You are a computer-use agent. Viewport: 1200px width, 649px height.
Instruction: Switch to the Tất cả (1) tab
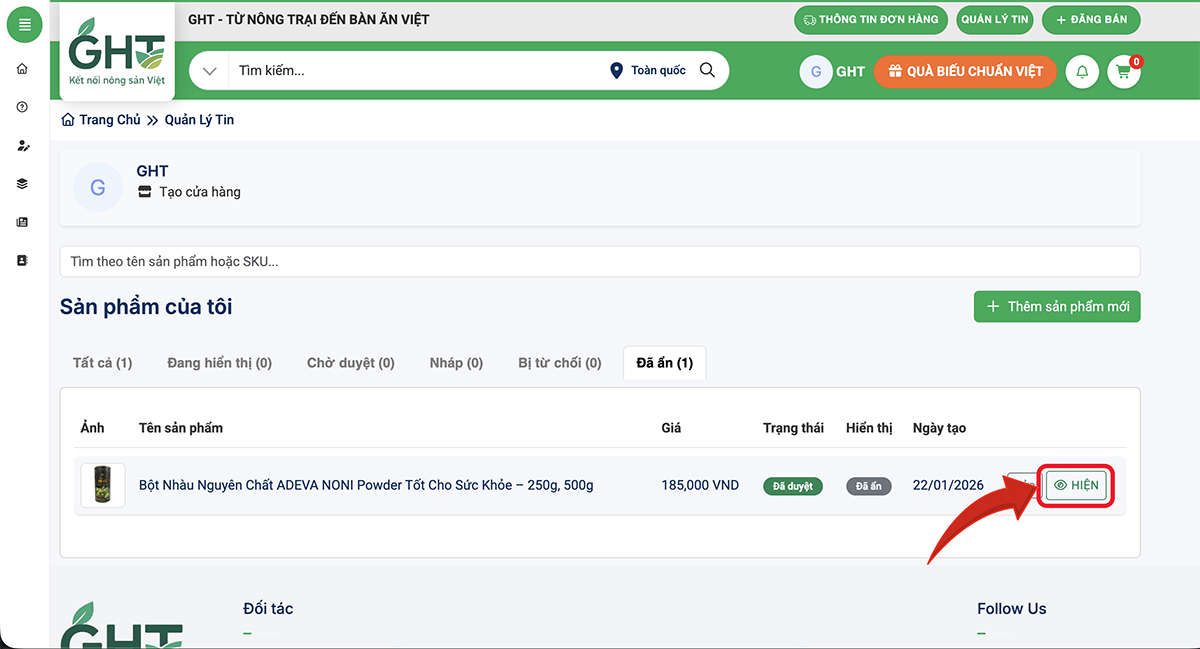tap(102, 363)
